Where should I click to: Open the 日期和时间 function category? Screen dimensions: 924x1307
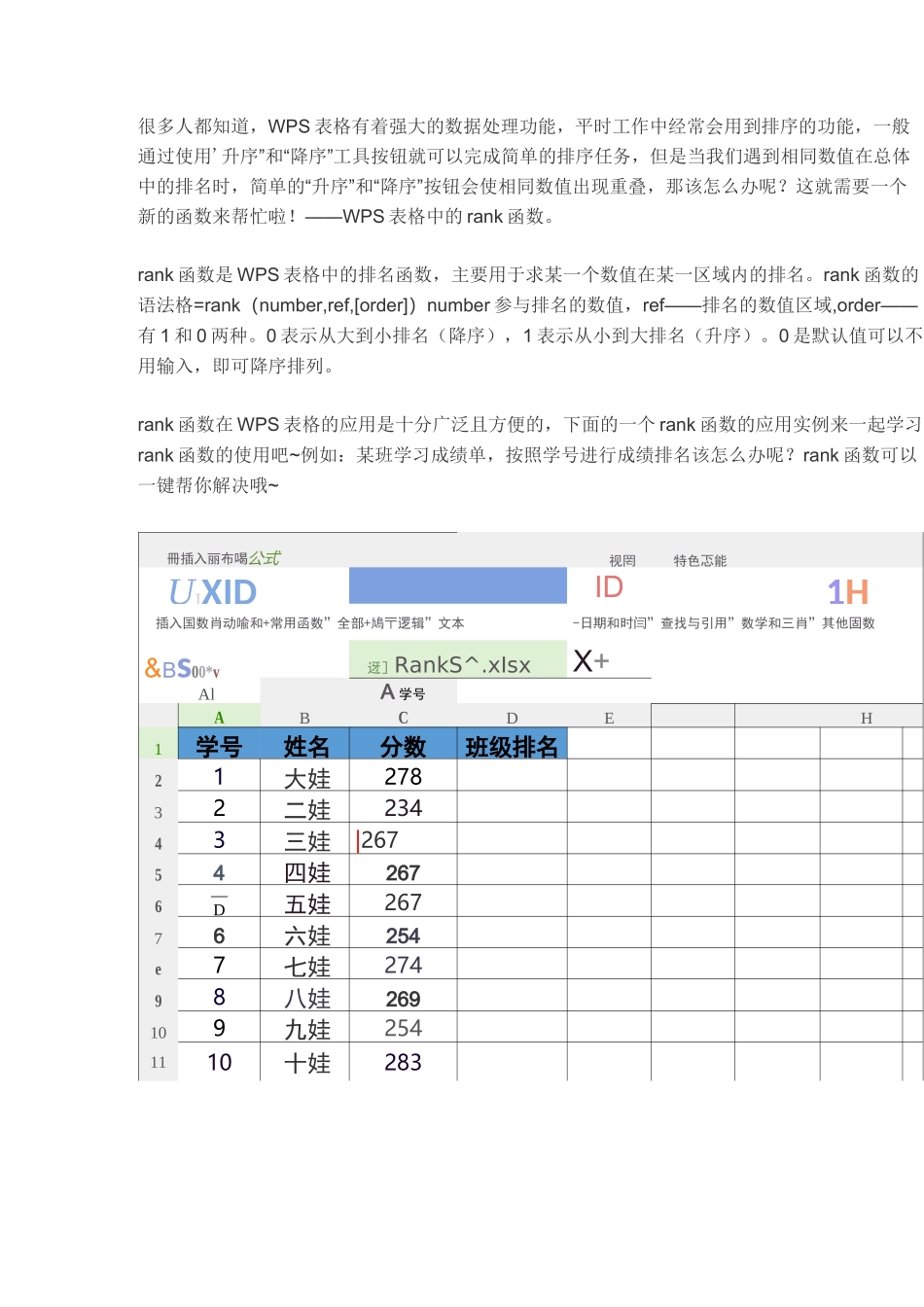coord(613,623)
